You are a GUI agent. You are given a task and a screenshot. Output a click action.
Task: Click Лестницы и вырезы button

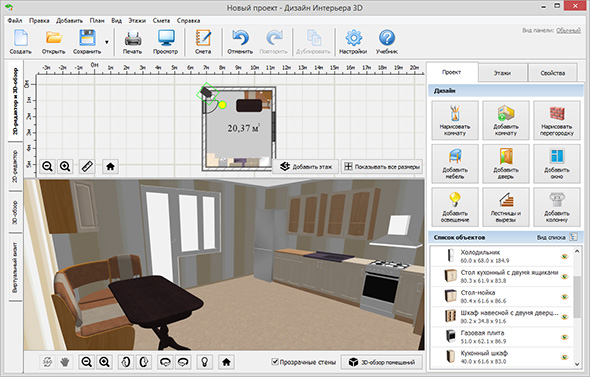506,207
